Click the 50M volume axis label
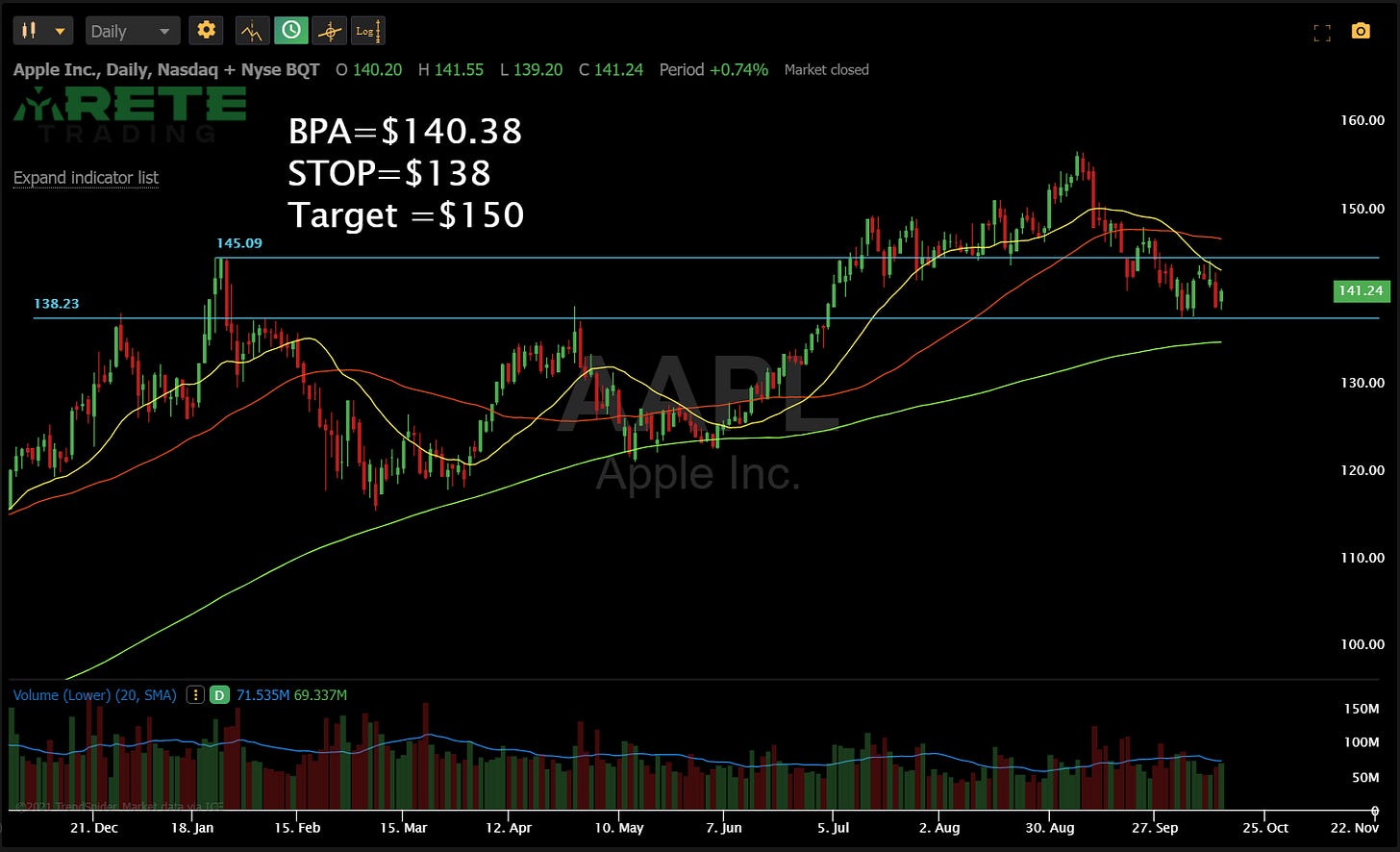This screenshot has width=1400, height=852. [1365, 777]
